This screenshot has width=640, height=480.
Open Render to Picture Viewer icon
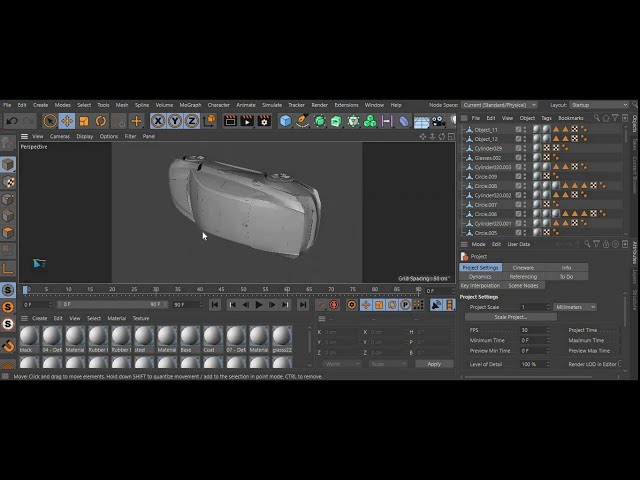click(x=247, y=121)
